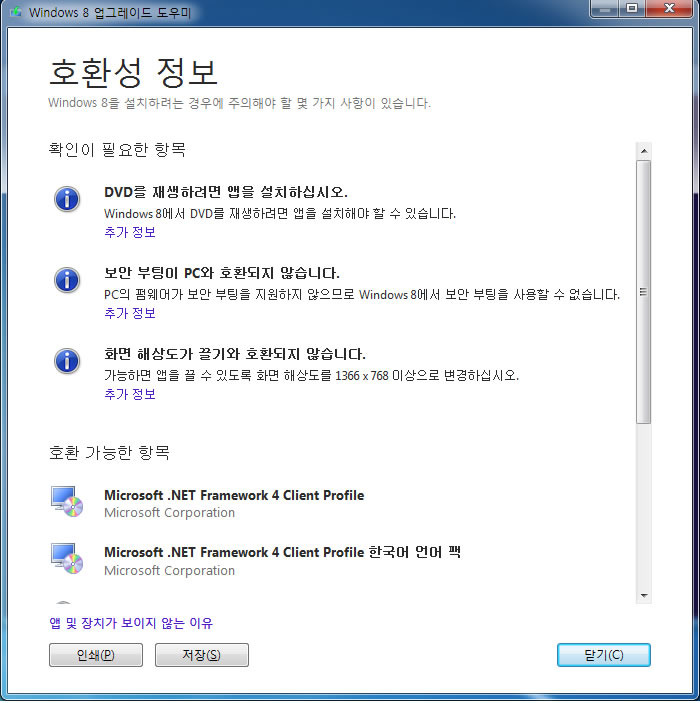The image size is (700, 703).
Task: Open the 앱 및 장치가 보이지 않는 이유 link
Action: 131,623
